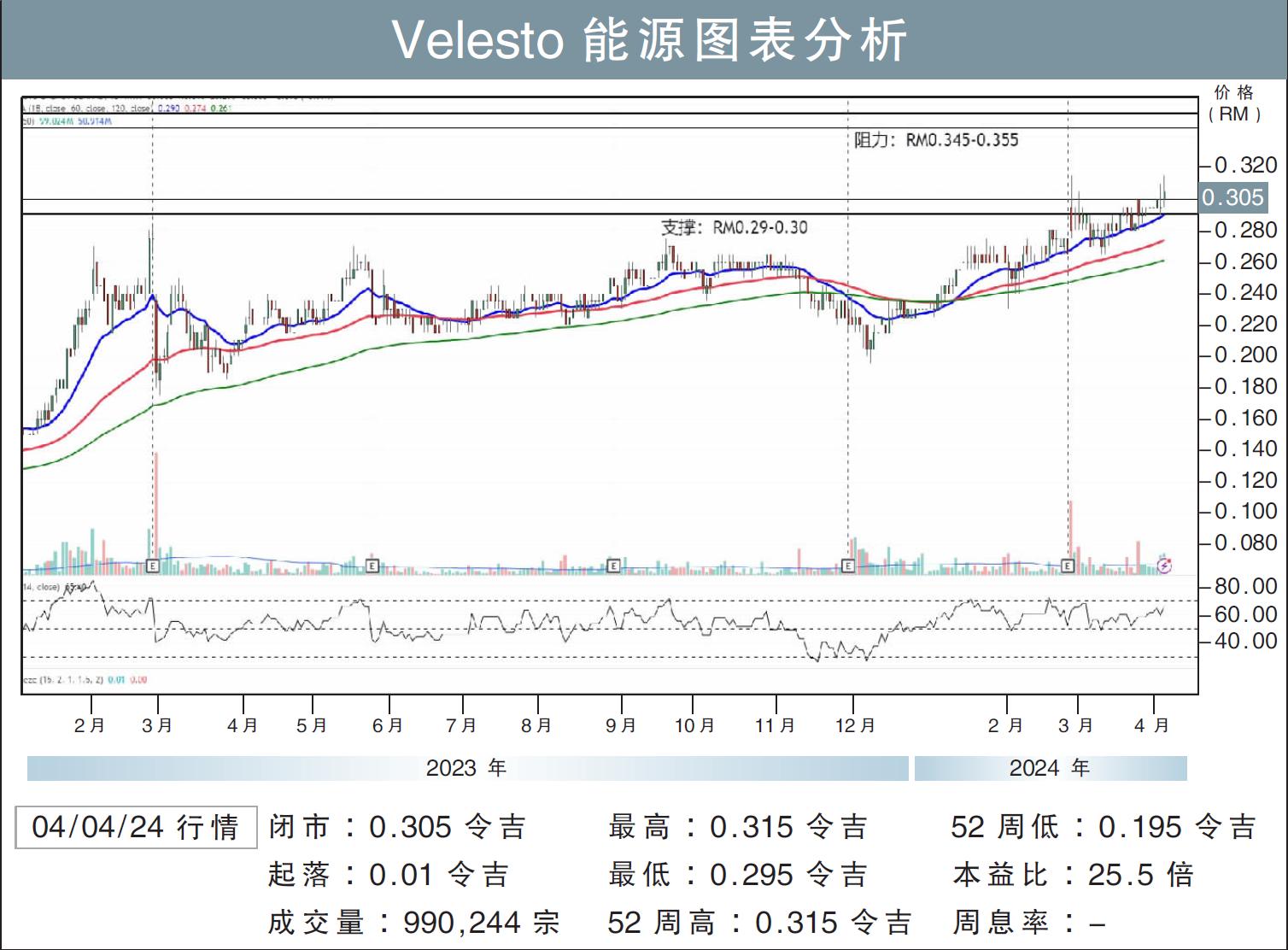Click the 9月 month label
This screenshot has width=1288, height=950.
[621, 725]
